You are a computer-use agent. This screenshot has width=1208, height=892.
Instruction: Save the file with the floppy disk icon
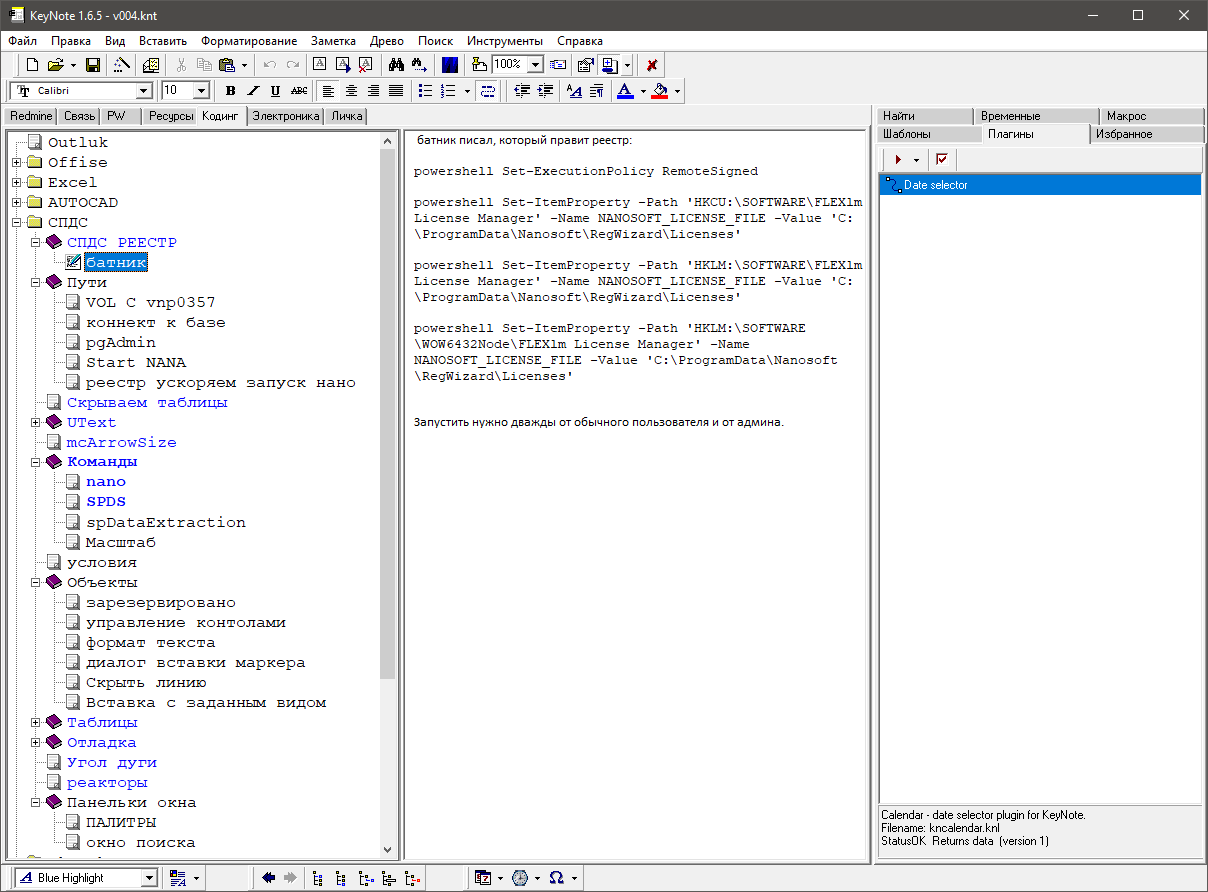[93, 65]
